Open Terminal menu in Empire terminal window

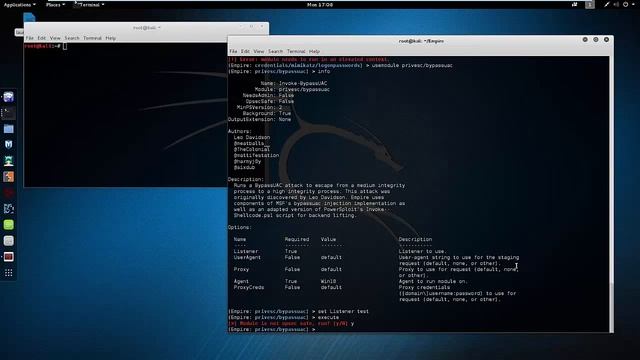pos(296,51)
